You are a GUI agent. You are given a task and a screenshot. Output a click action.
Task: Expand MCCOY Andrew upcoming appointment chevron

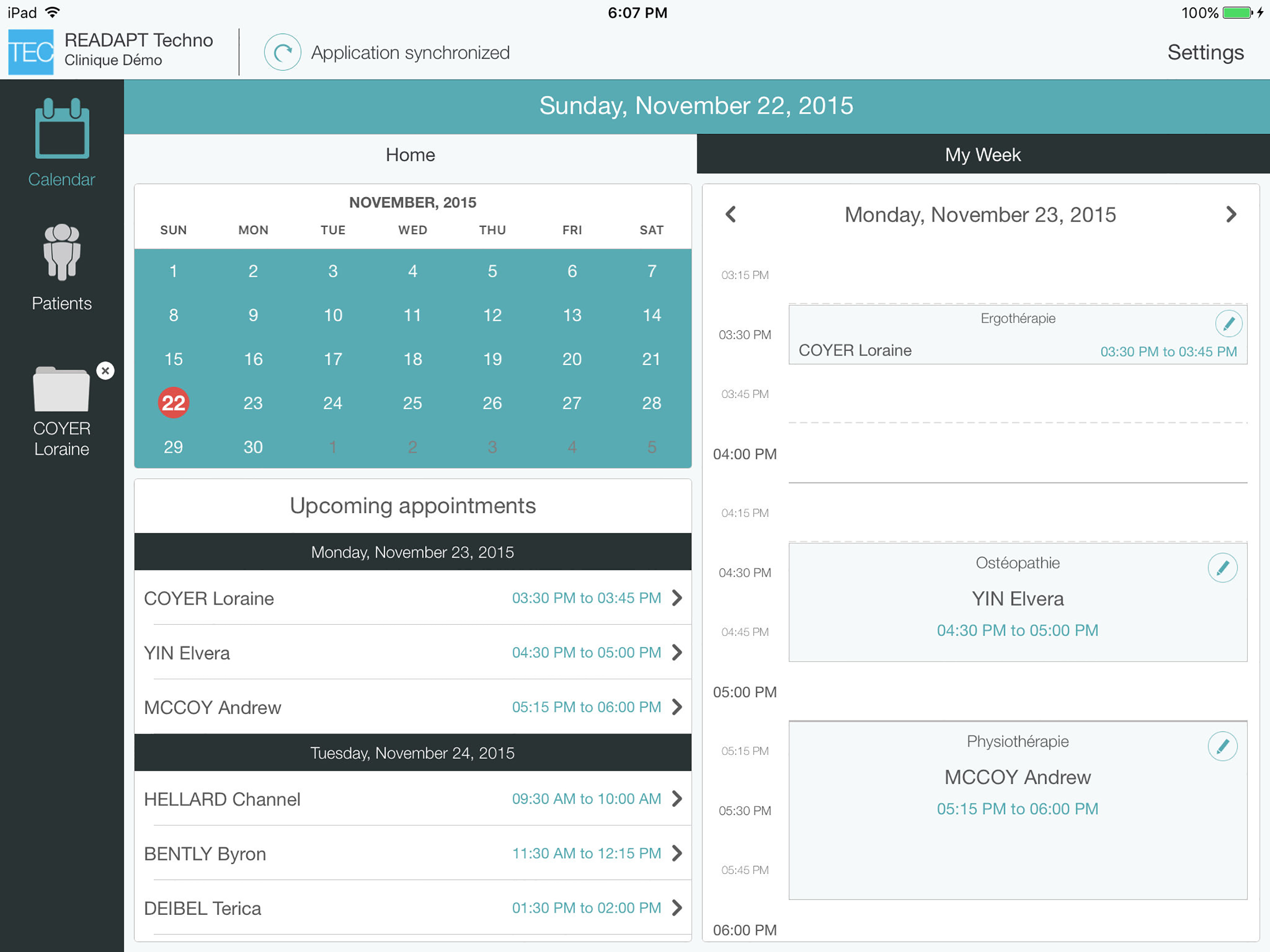point(677,707)
